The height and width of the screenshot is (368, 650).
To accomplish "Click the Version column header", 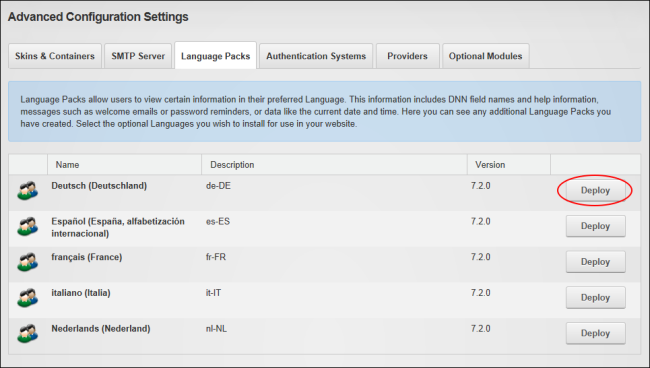I will click(x=490, y=165).
